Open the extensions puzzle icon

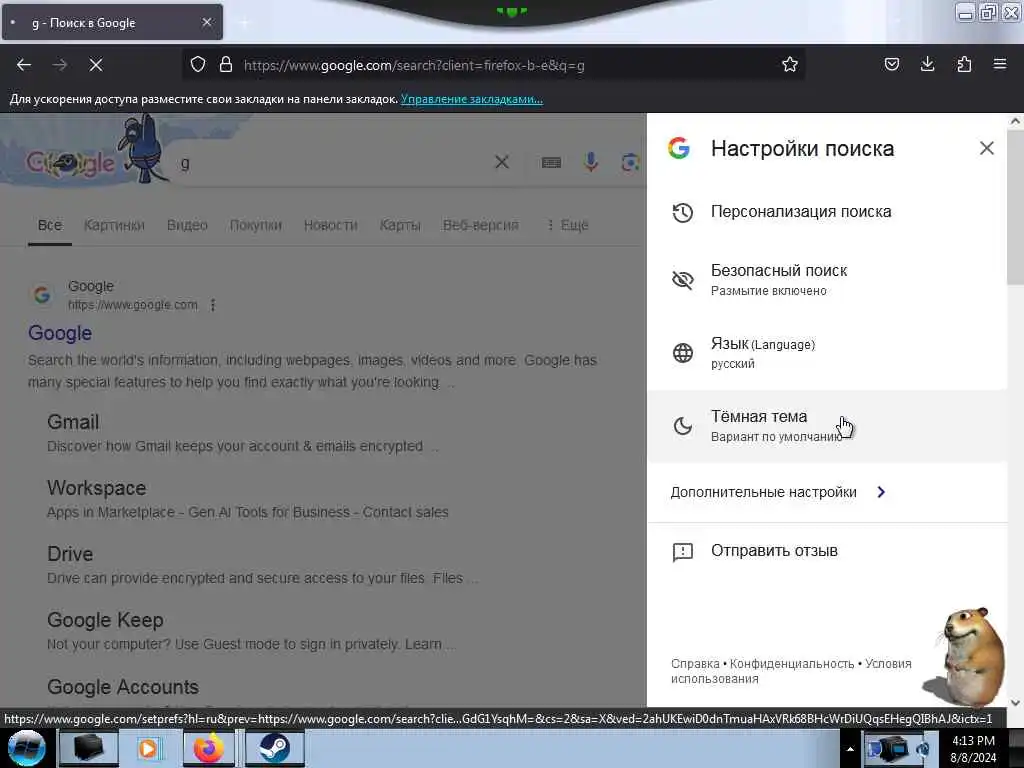click(964, 65)
